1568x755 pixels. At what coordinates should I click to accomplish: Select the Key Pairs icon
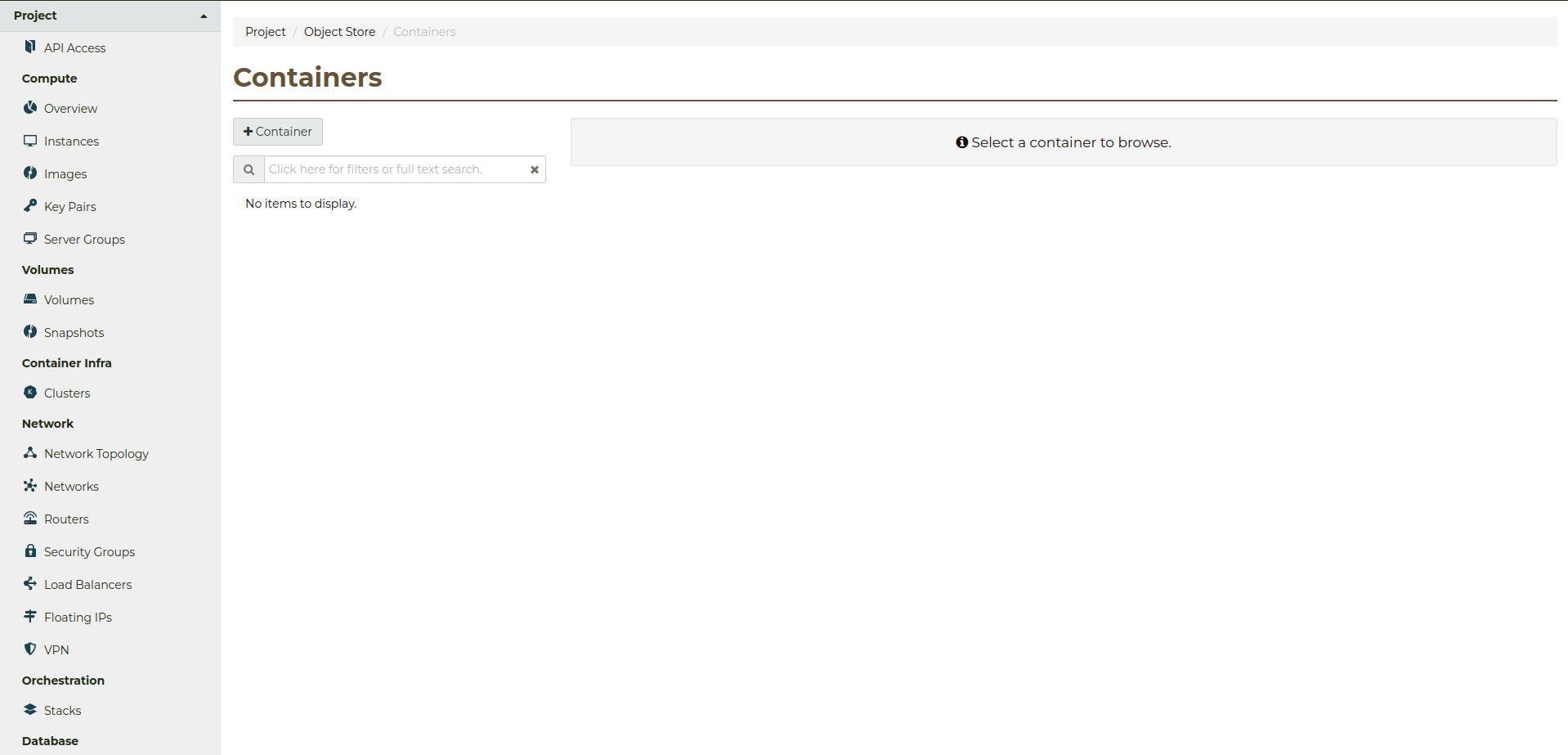30,205
